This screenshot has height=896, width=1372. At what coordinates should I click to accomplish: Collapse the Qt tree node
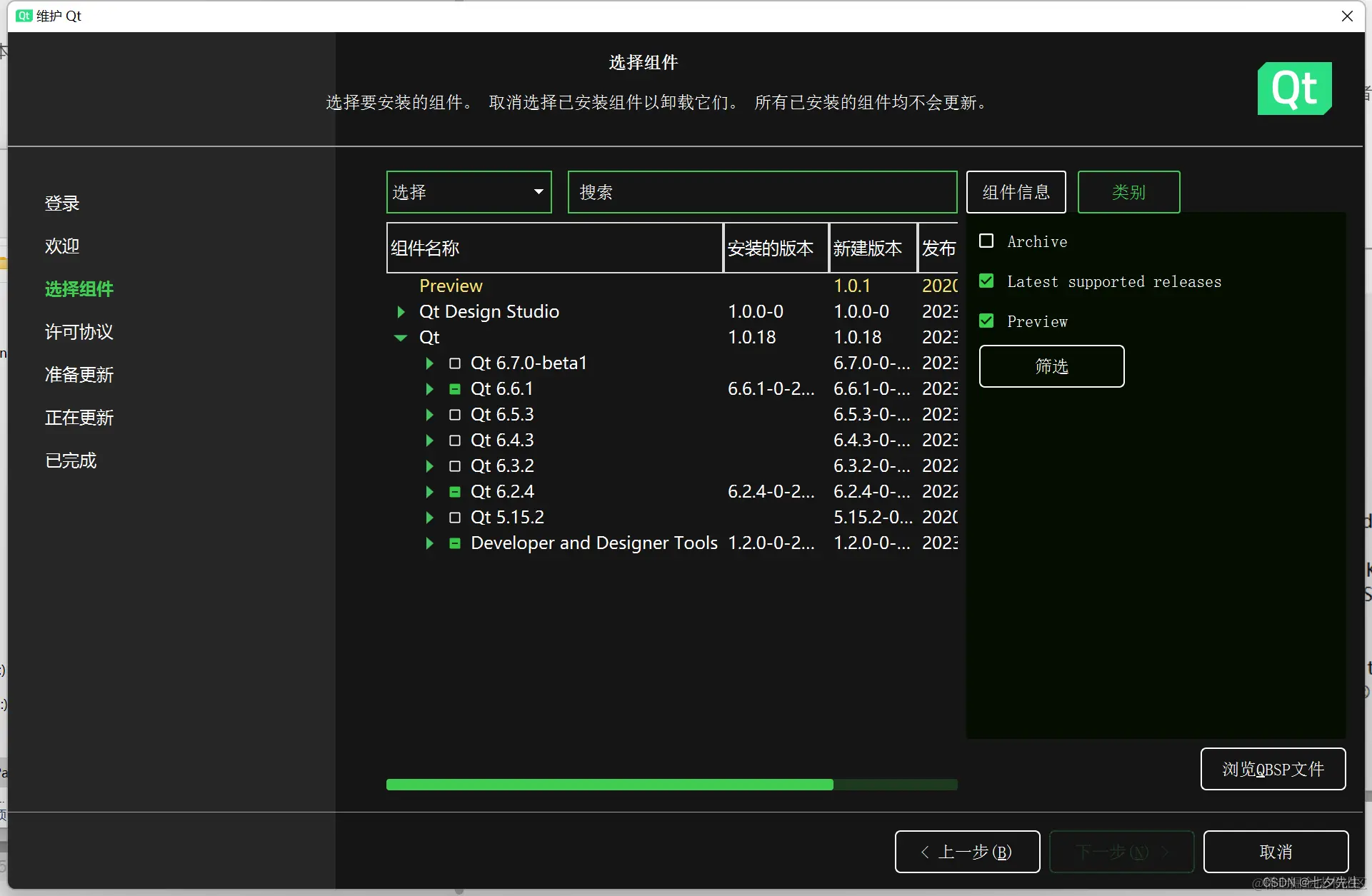pos(401,338)
